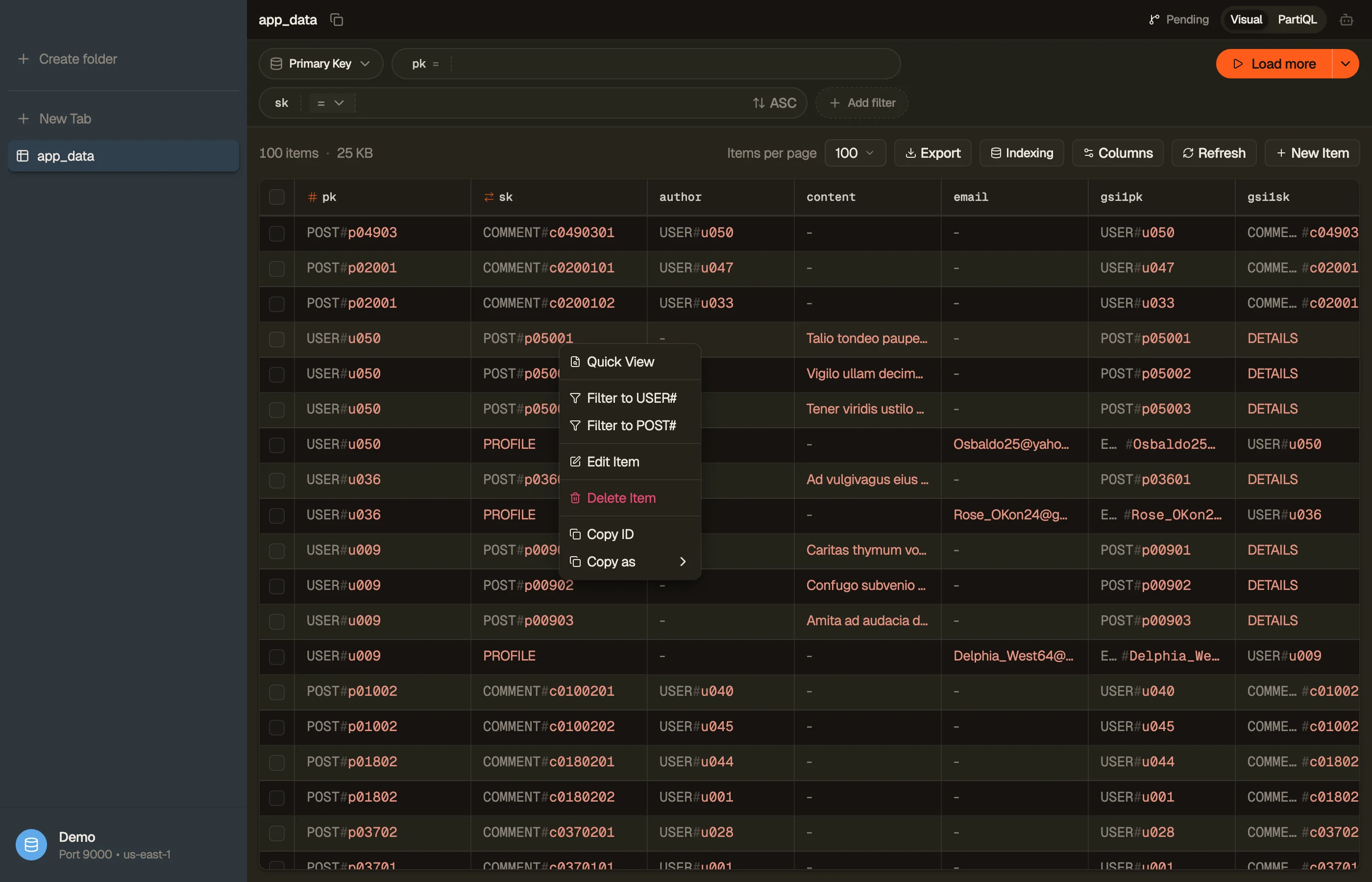This screenshot has width=1372, height=882.
Task: Open the Primary Key index dropdown
Action: (x=320, y=64)
